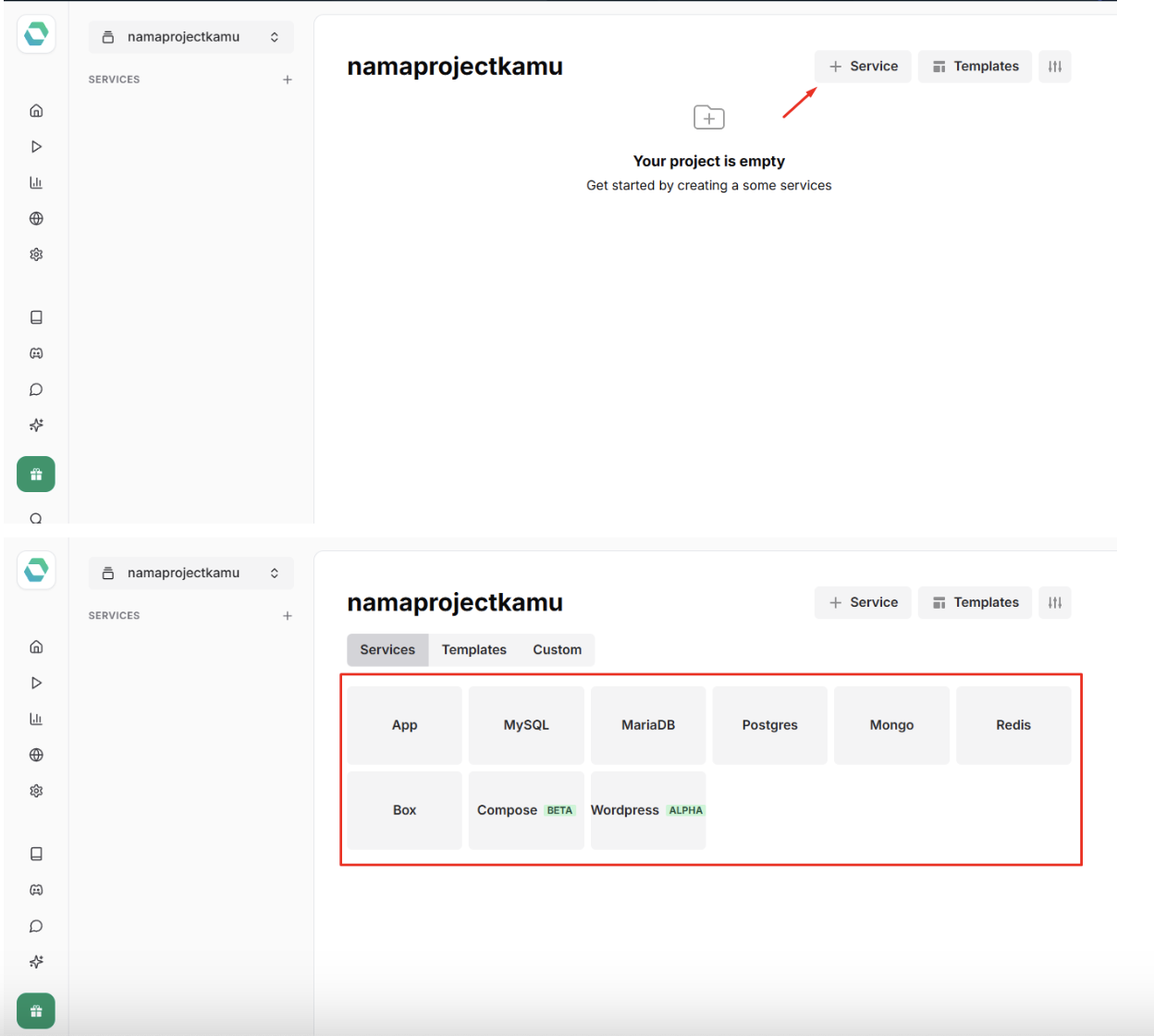Screen dimensions: 1154x1036
Task: Click the green gift icon in upper sidebar
Action: (x=36, y=475)
